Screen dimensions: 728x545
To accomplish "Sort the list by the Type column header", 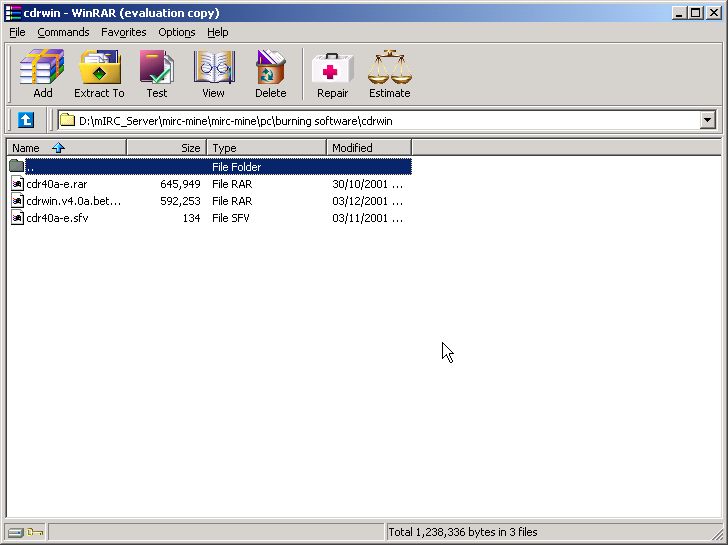I will tap(266, 148).
